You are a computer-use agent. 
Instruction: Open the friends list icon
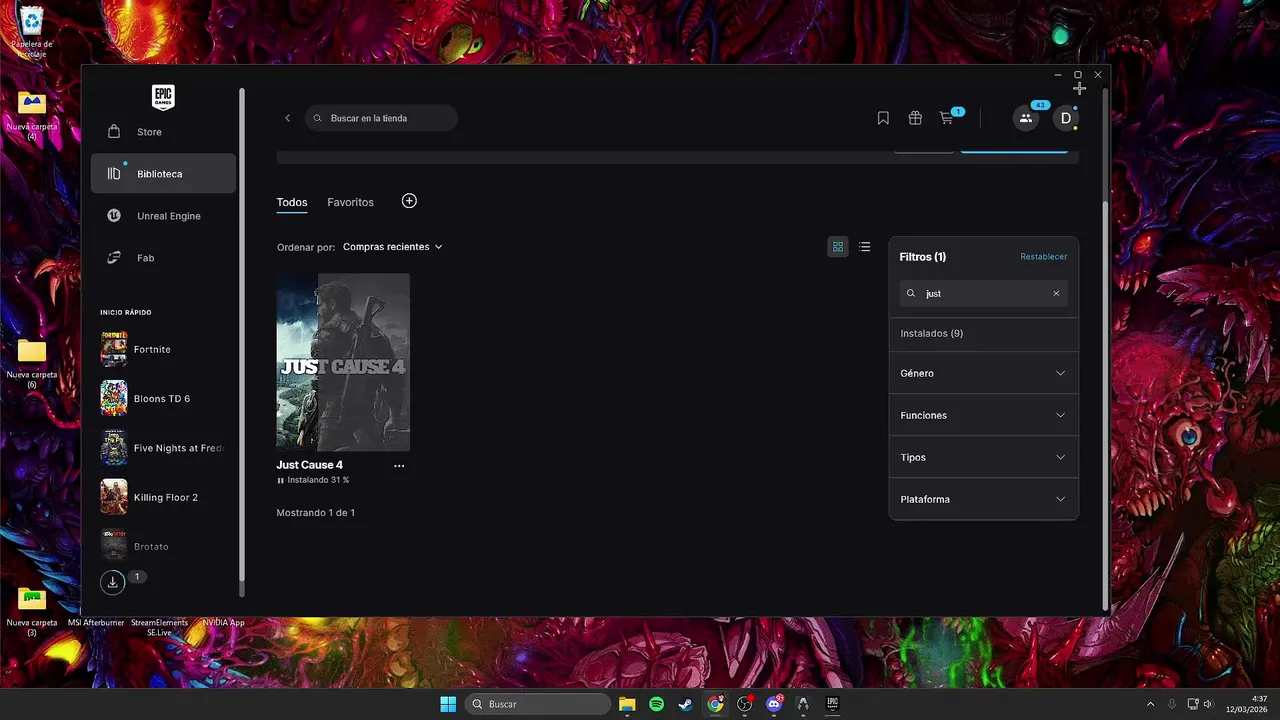(x=1026, y=118)
